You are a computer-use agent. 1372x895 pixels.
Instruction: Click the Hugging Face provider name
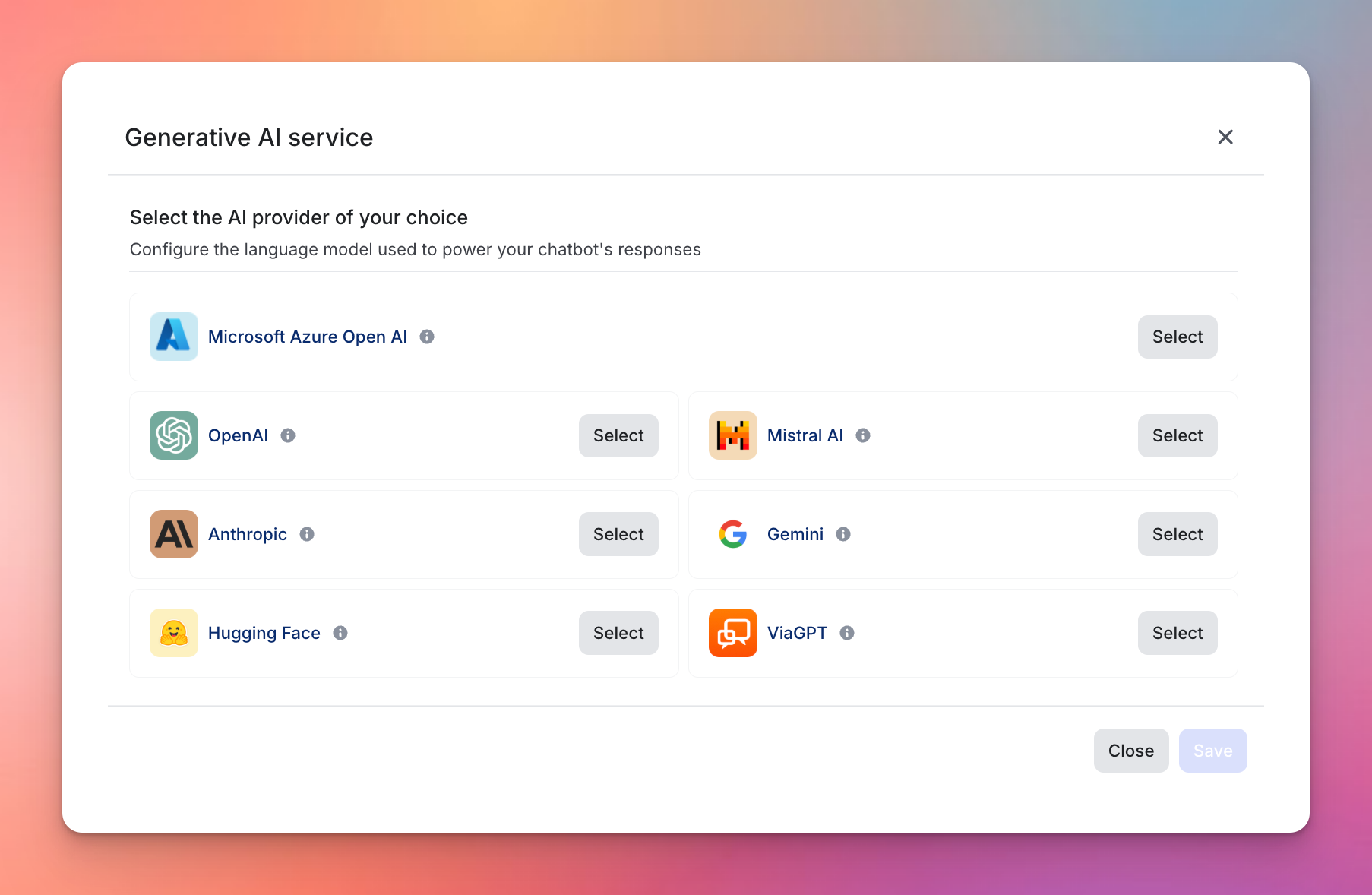(264, 633)
